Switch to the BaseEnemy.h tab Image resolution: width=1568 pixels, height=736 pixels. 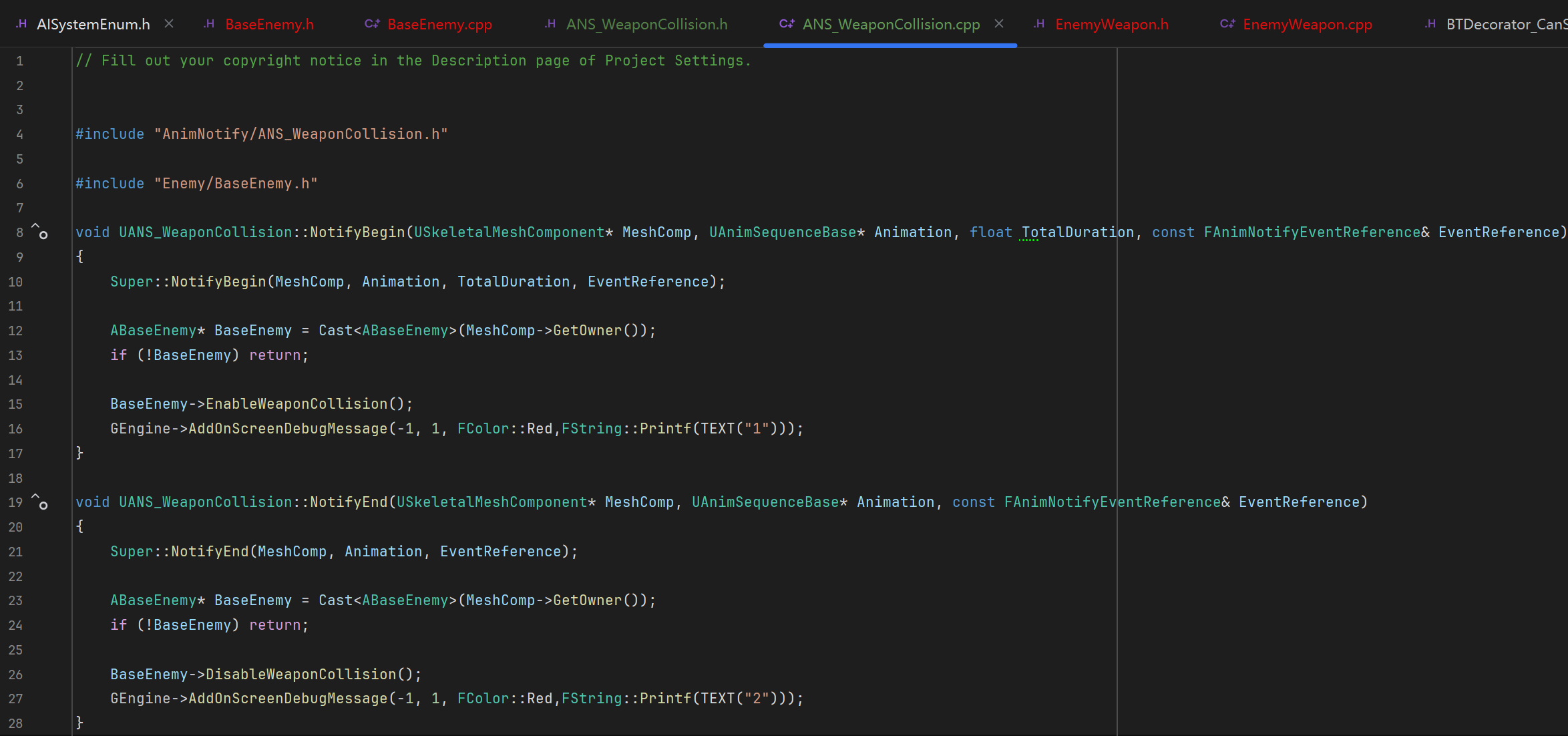pos(269,24)
